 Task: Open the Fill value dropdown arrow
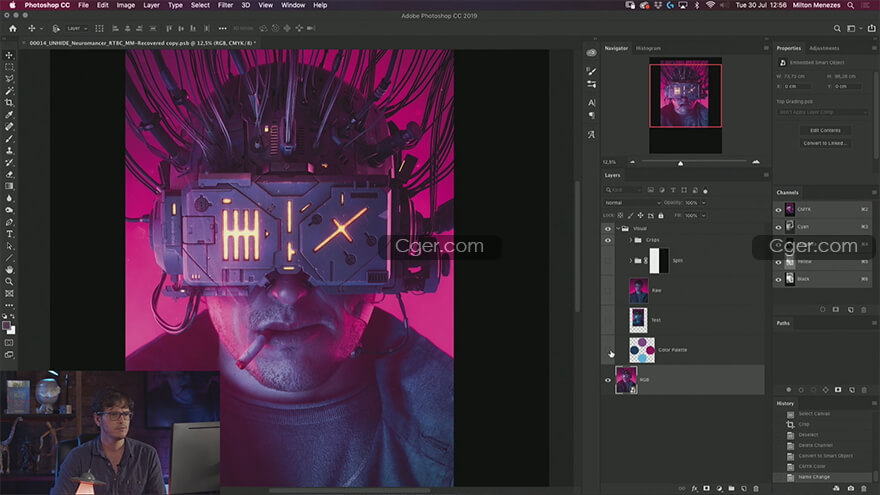(704, 216)
